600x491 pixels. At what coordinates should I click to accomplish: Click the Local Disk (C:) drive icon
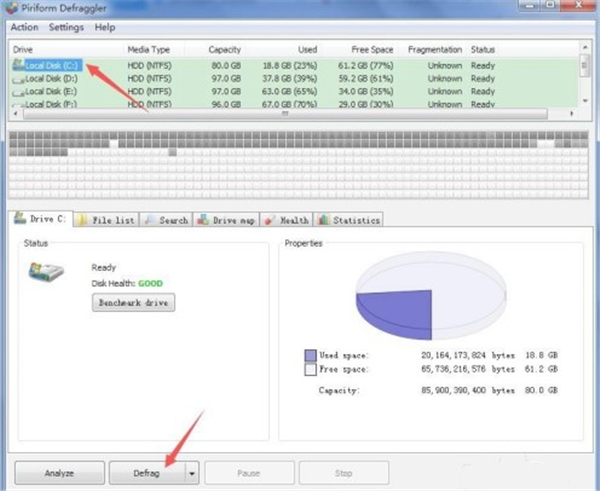[x=18, y=65]
